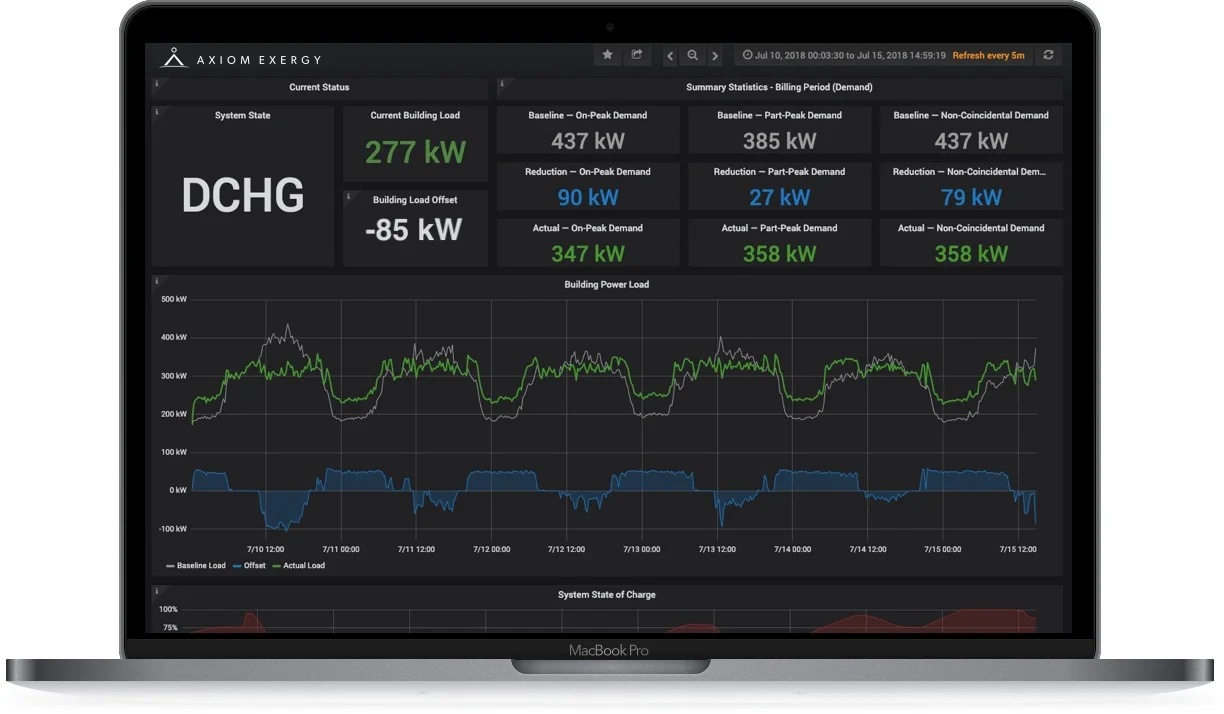Click the 7/14 12:00 x-axis label

(867, 549)
